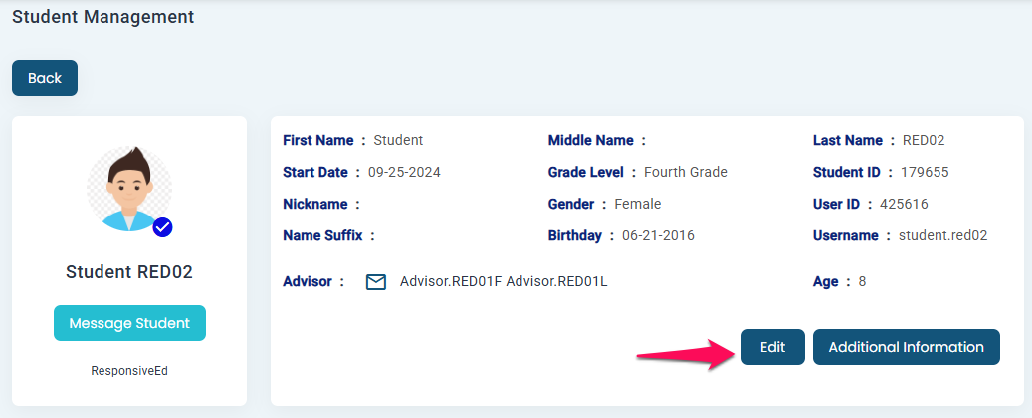Click the student avatar picture
Viewport: 1032px width, 418px height.
point(129,189)
